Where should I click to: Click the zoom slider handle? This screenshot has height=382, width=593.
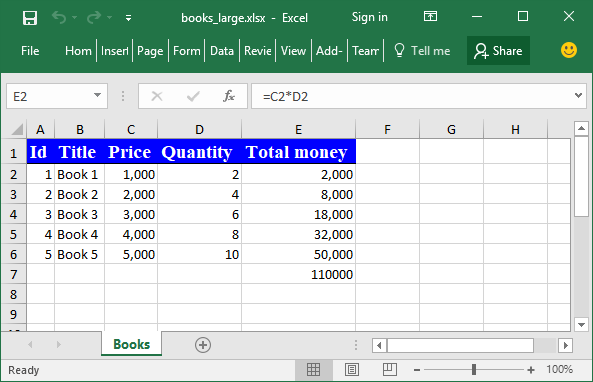tap(474, 370)
